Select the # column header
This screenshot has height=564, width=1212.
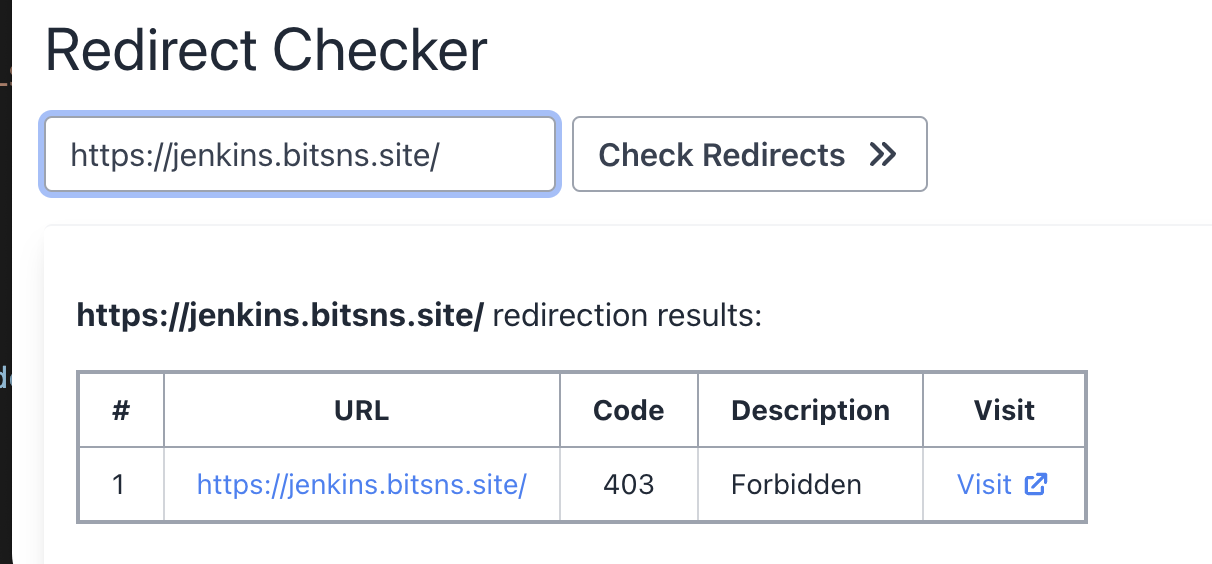(x=121, y=410)
